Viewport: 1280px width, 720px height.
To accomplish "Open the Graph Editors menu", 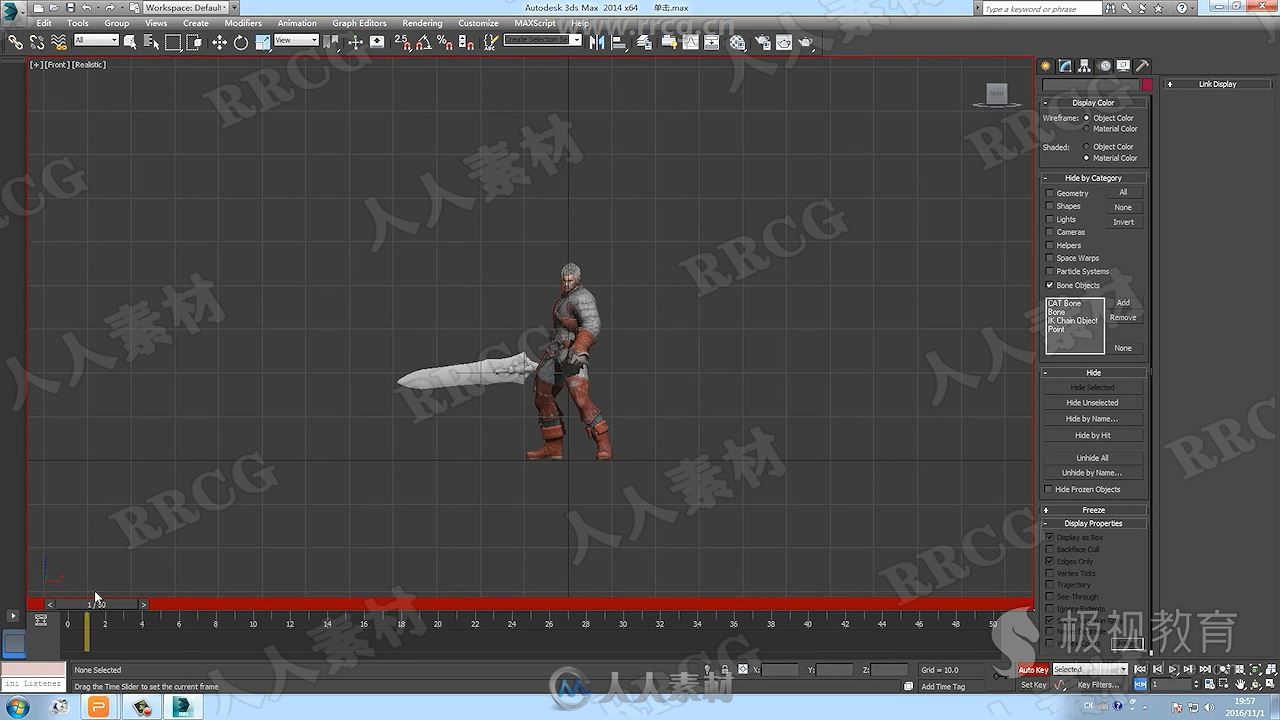I will 359,23.
